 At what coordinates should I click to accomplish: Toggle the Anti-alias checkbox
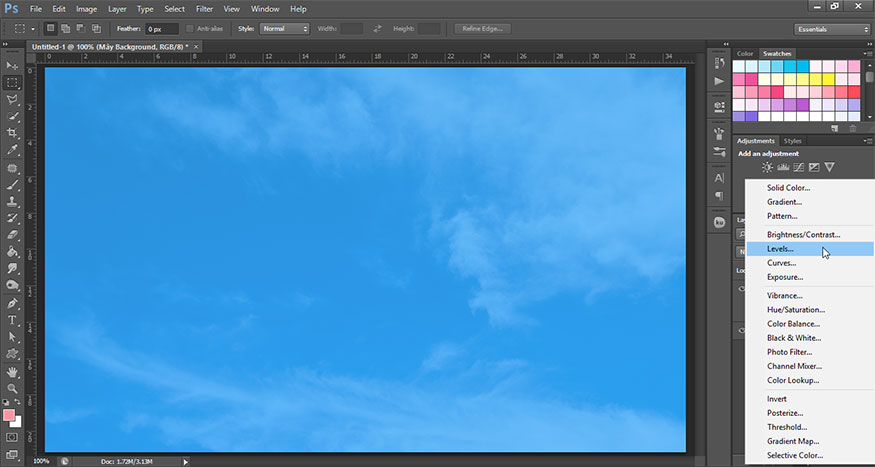point(190,28)
